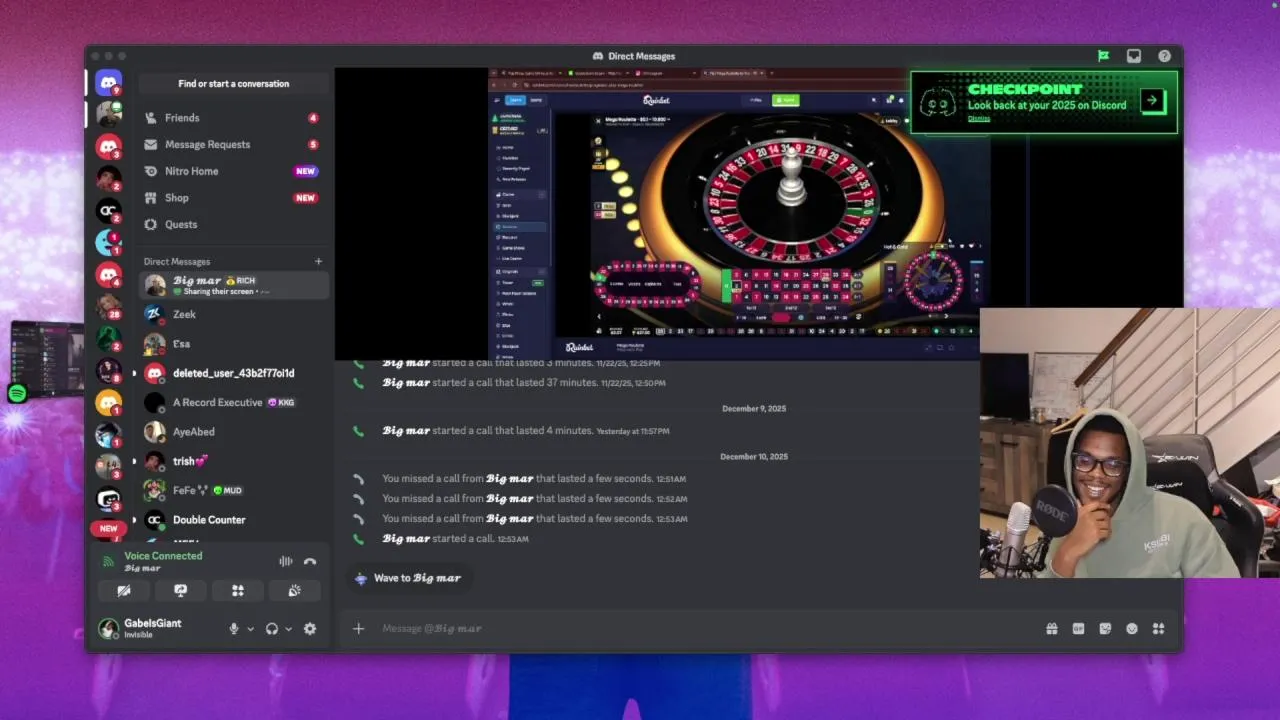This screenshot has width=1280, height=720.
Task: Click missed call message at 12:52 AM
Action: pos(534,499)
